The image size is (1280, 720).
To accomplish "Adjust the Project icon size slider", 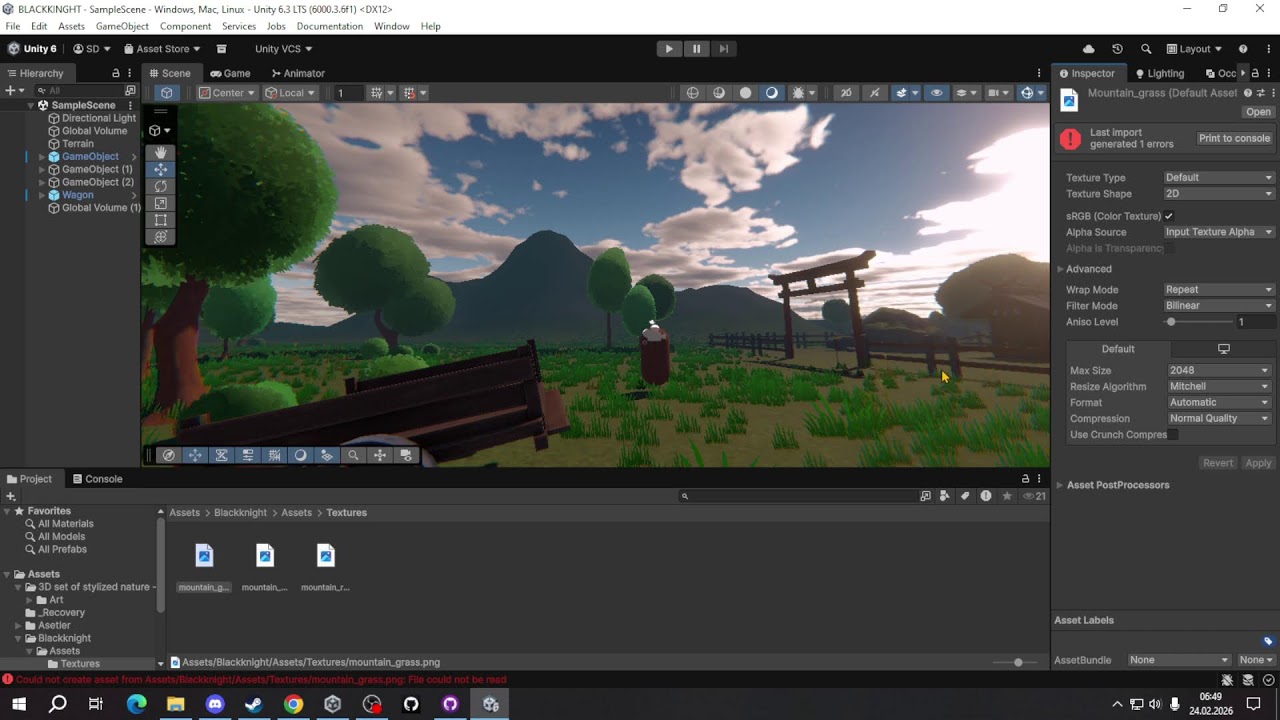I will 1018,662.
